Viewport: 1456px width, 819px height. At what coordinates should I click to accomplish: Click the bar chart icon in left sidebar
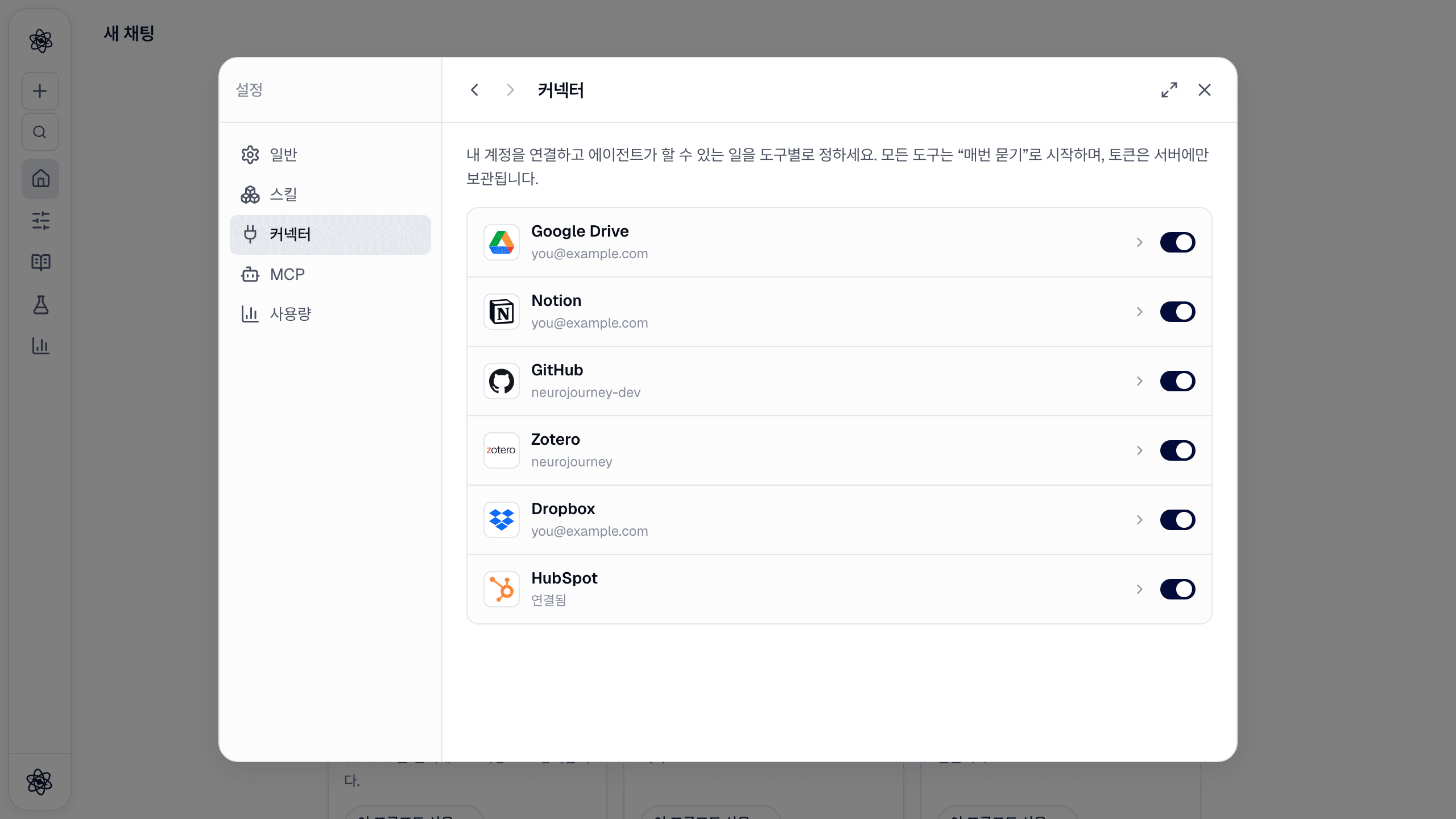pos(40,345)
